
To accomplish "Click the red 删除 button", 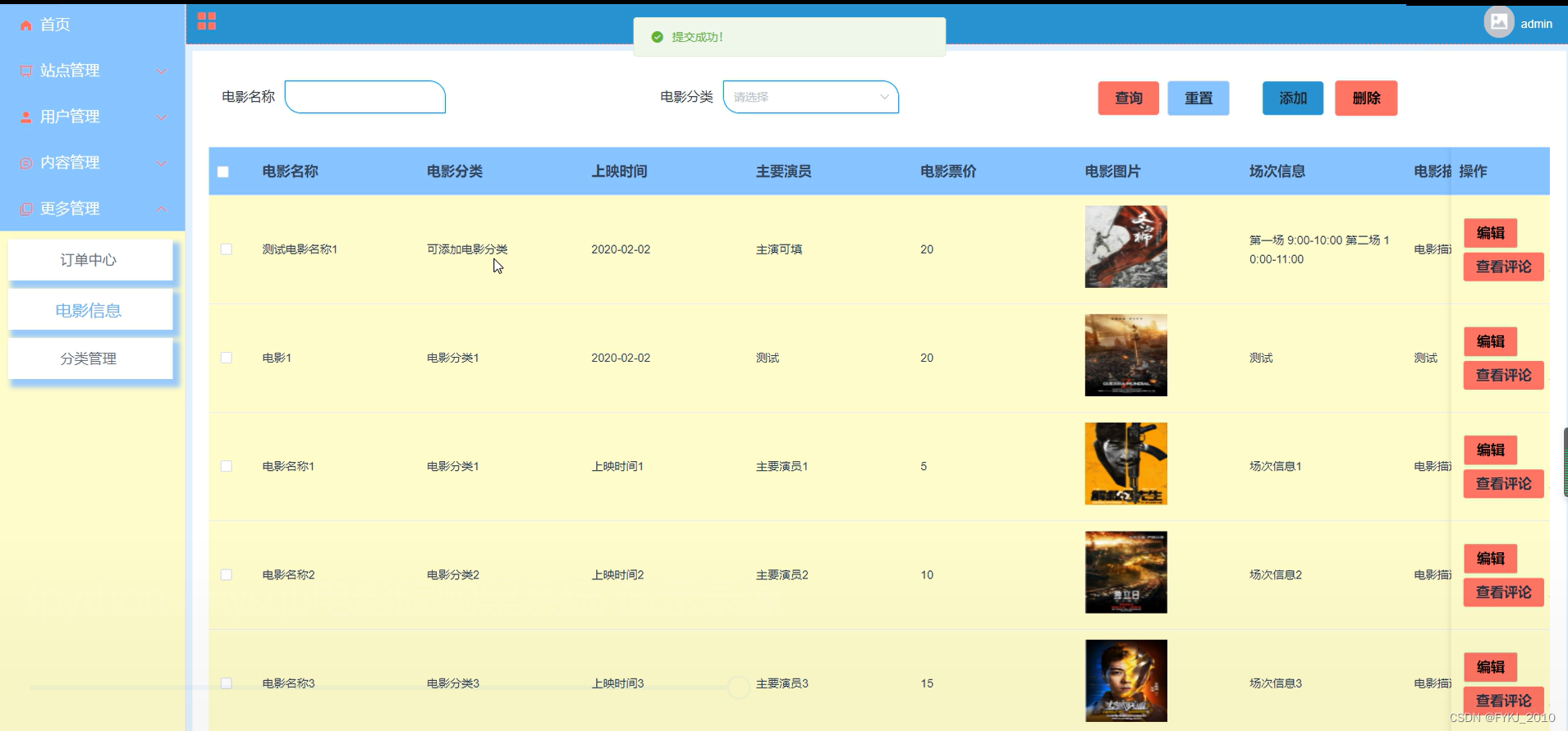I will [1366, 98].
